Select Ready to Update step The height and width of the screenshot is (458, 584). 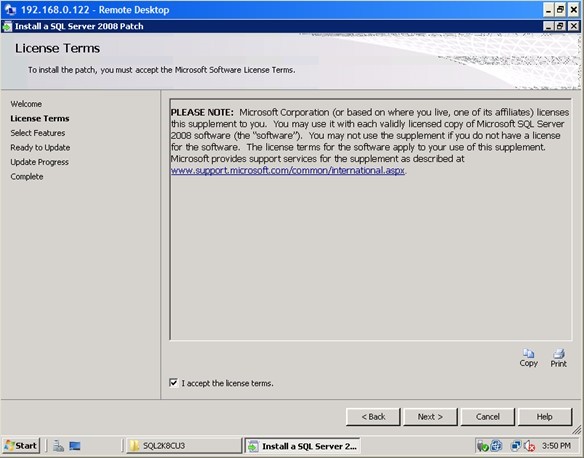(40, 147)
